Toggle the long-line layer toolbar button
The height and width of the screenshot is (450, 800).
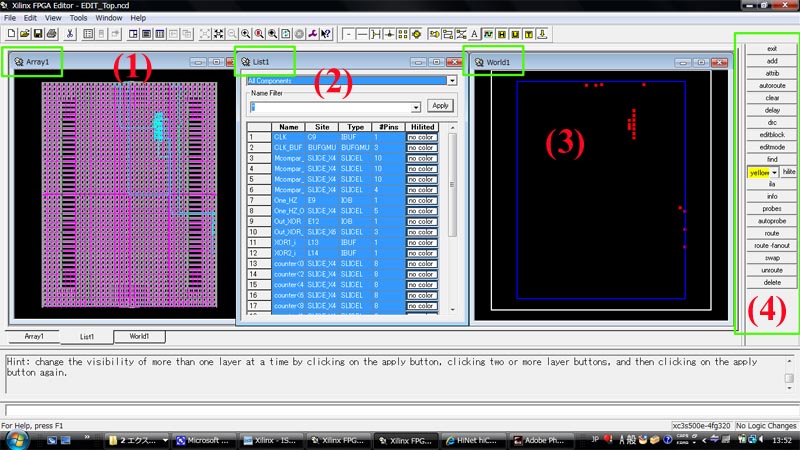[x=362, y=34]
